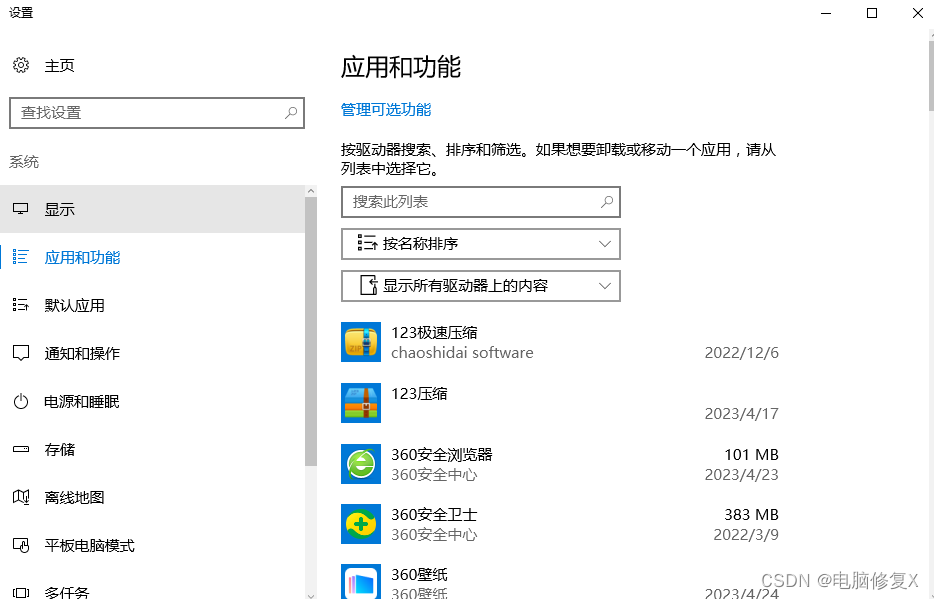Click the publisher chaoshidai software

tap(462, 352)
